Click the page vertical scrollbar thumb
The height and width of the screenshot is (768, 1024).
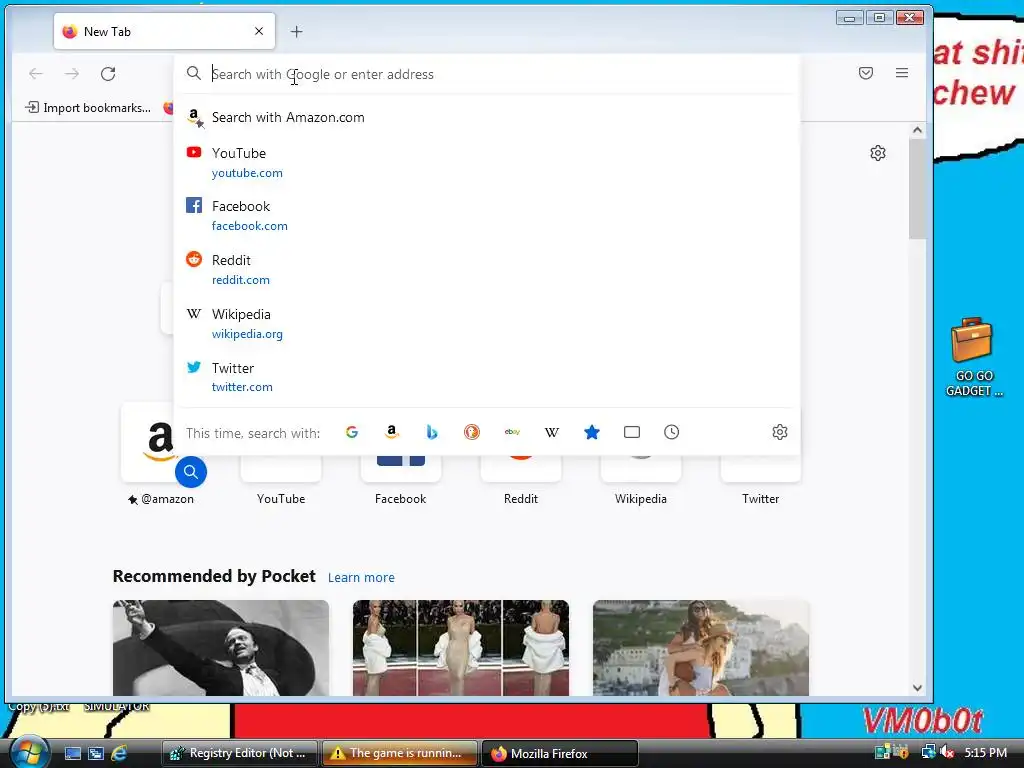917,188
